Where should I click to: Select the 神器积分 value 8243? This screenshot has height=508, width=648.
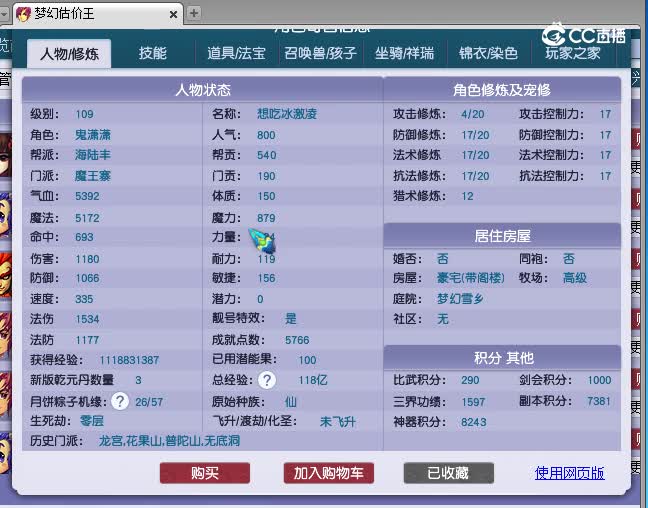[474, 422]
